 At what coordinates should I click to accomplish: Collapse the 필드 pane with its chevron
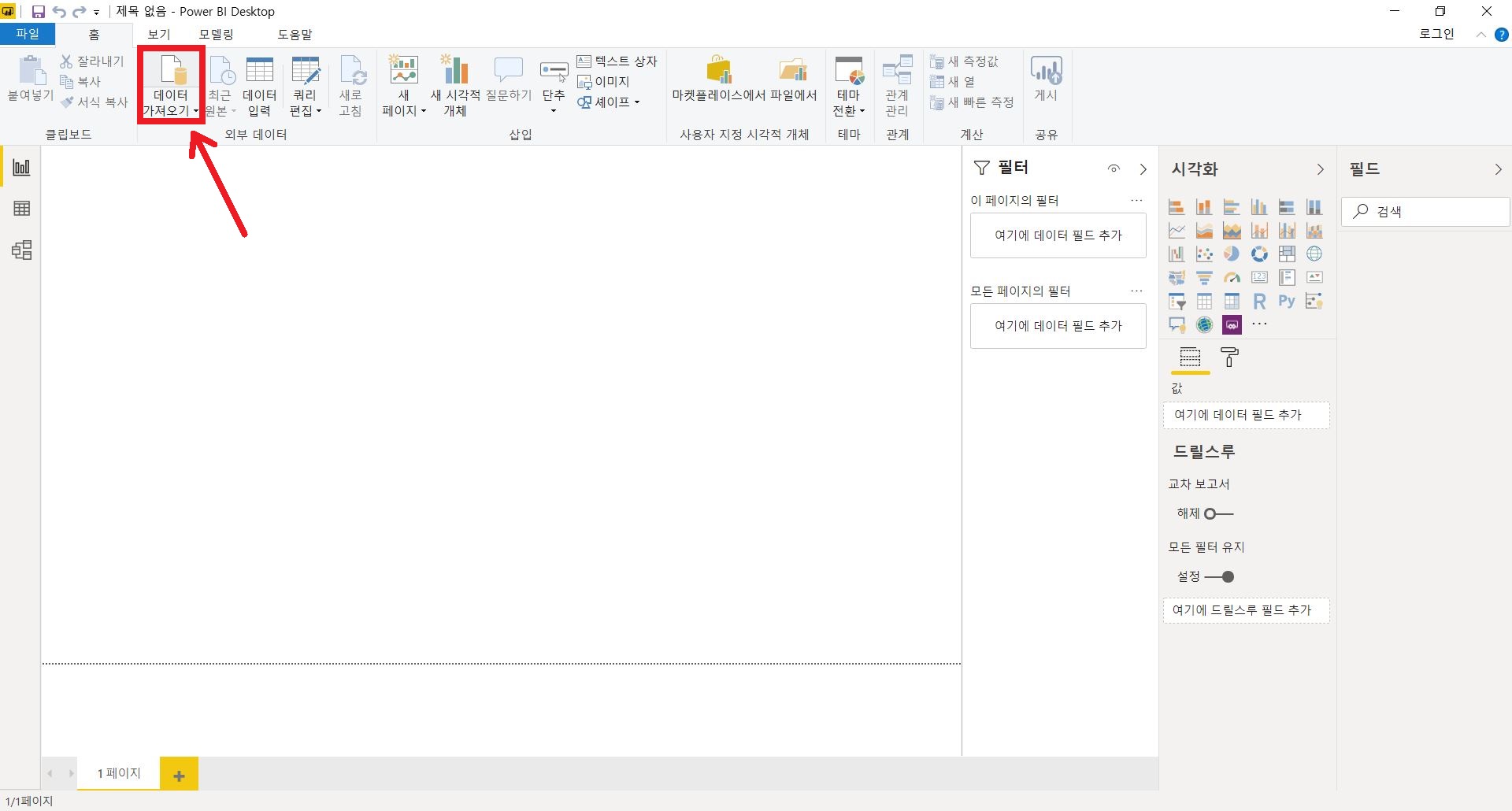point(1499,169)
